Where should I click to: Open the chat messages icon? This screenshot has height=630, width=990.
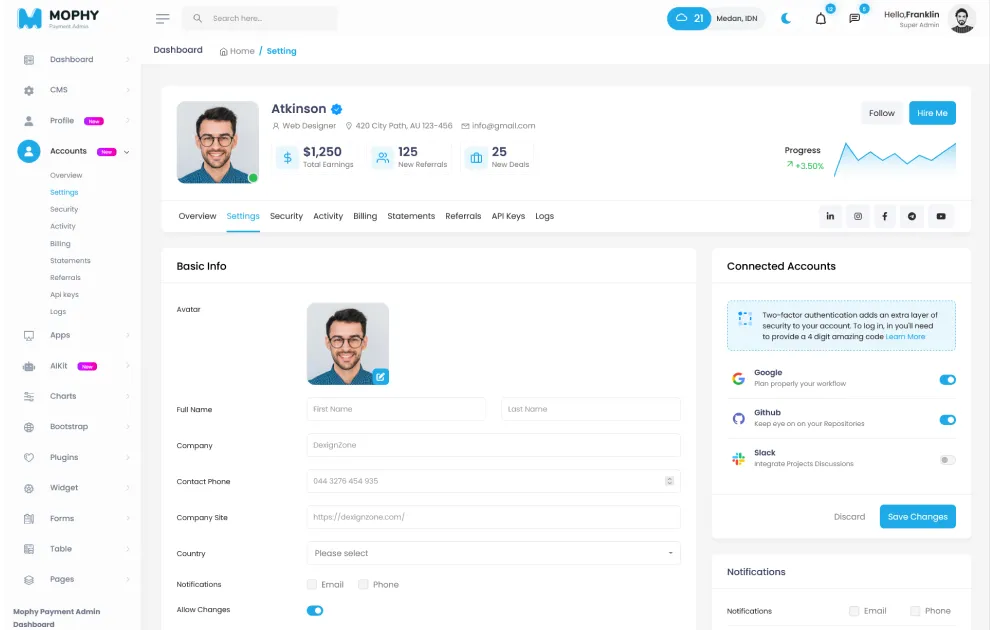coord(854,18)
